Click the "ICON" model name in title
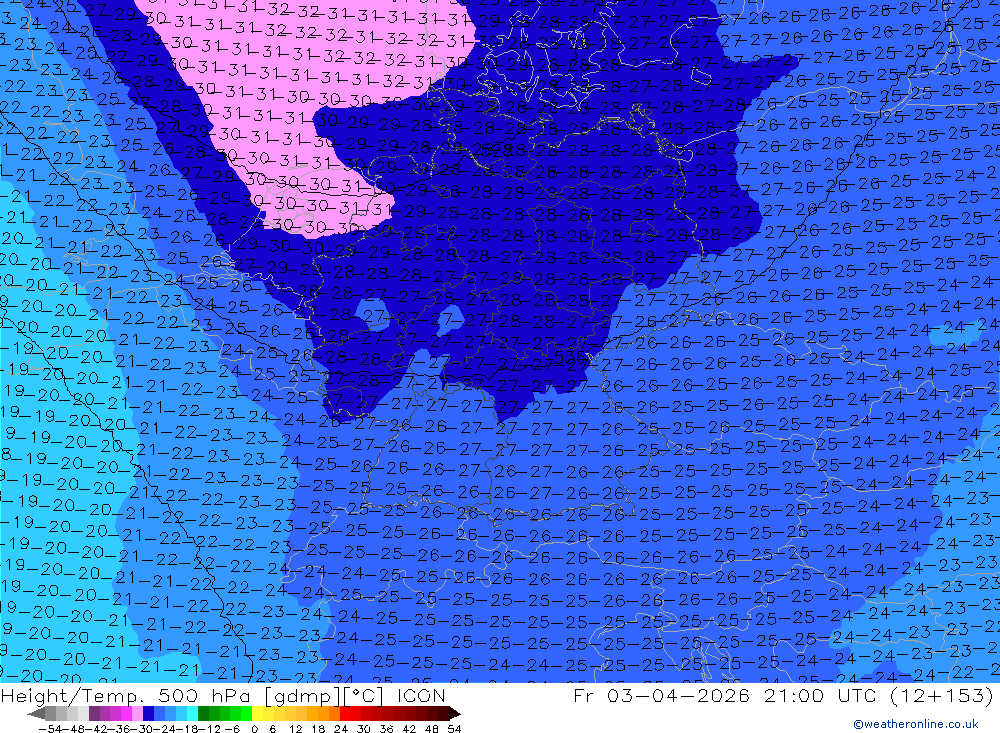1000x733 pixels. point(421,695)
